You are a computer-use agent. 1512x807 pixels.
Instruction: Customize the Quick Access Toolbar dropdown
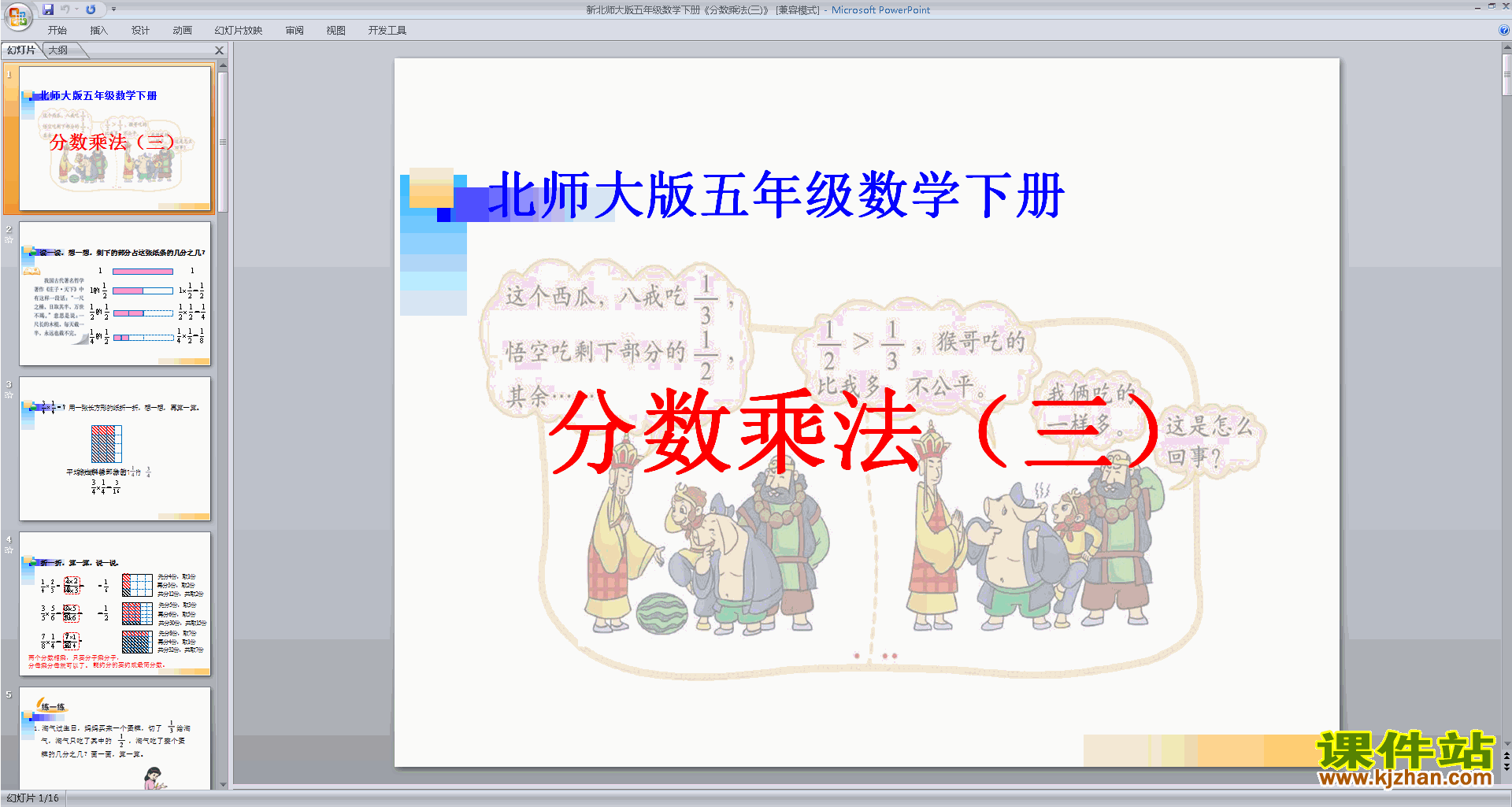click(x=113, y=9)
